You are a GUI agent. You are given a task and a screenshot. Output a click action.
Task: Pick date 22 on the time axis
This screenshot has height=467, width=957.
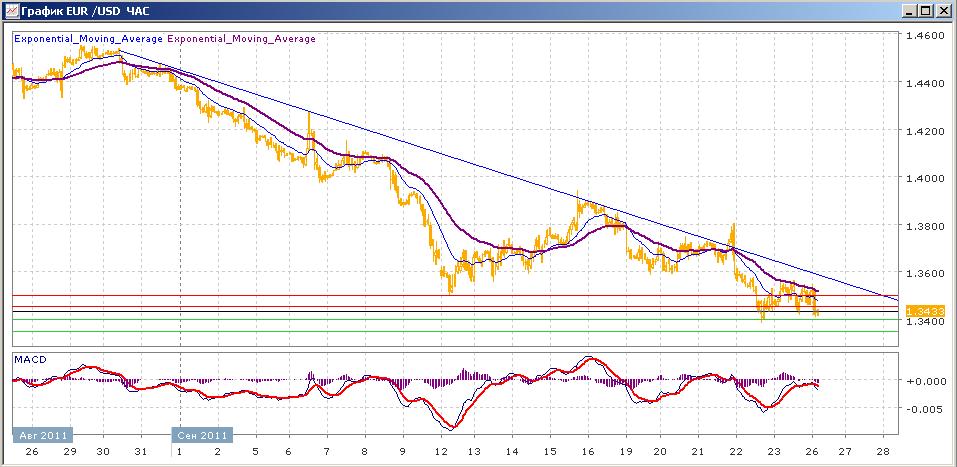[736, 452]
